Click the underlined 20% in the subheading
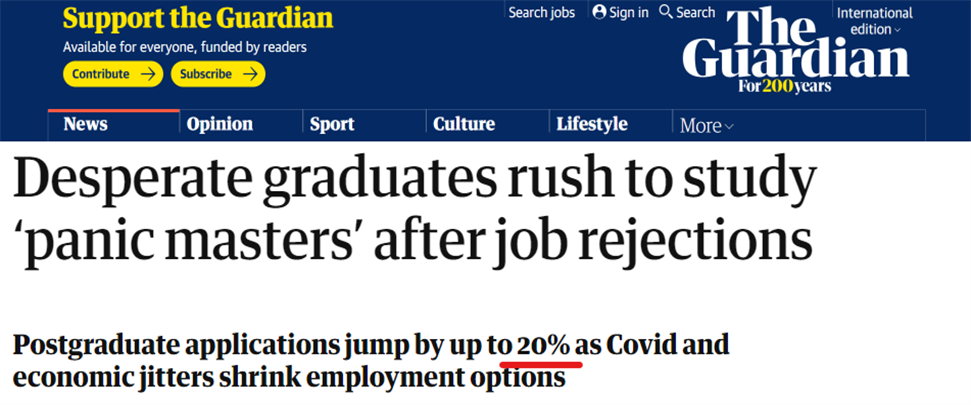 coord(544,347)
